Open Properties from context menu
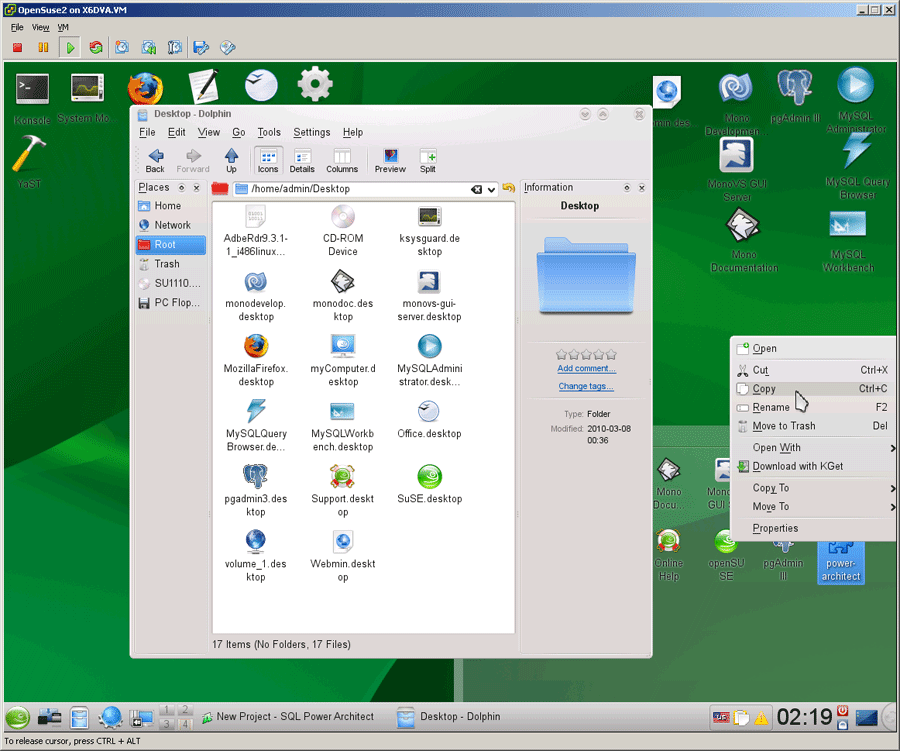Screen dimensions: 900x751 813,528
